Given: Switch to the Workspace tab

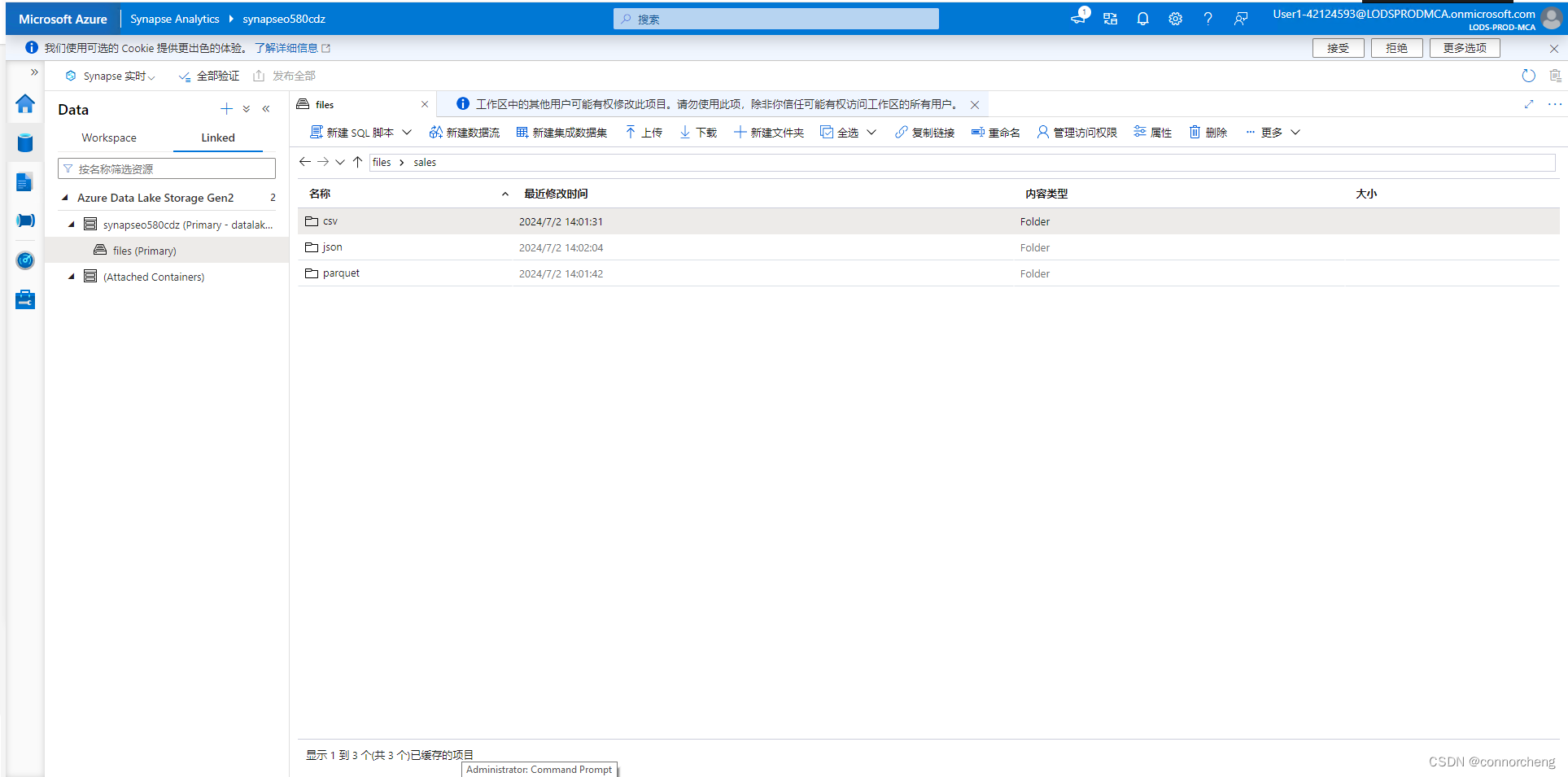Looking at the screenshot, I should point(109,138).
